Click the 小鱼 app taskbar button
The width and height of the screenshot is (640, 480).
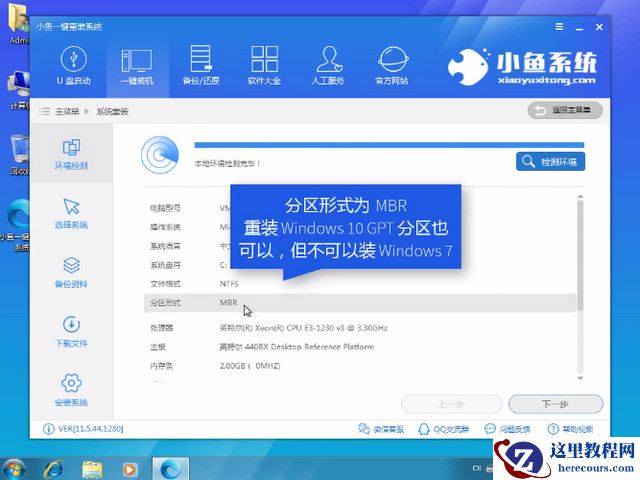pyautogui.click(x=171, y=469)
